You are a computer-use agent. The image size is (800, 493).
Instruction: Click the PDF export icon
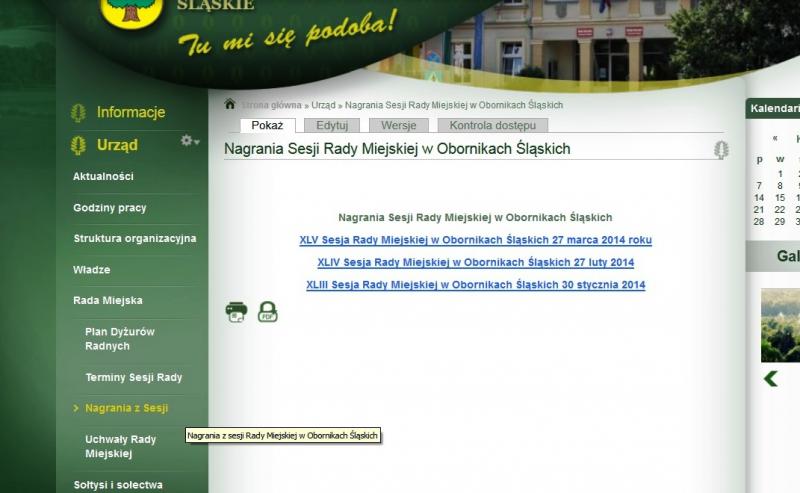pos(267,312)
